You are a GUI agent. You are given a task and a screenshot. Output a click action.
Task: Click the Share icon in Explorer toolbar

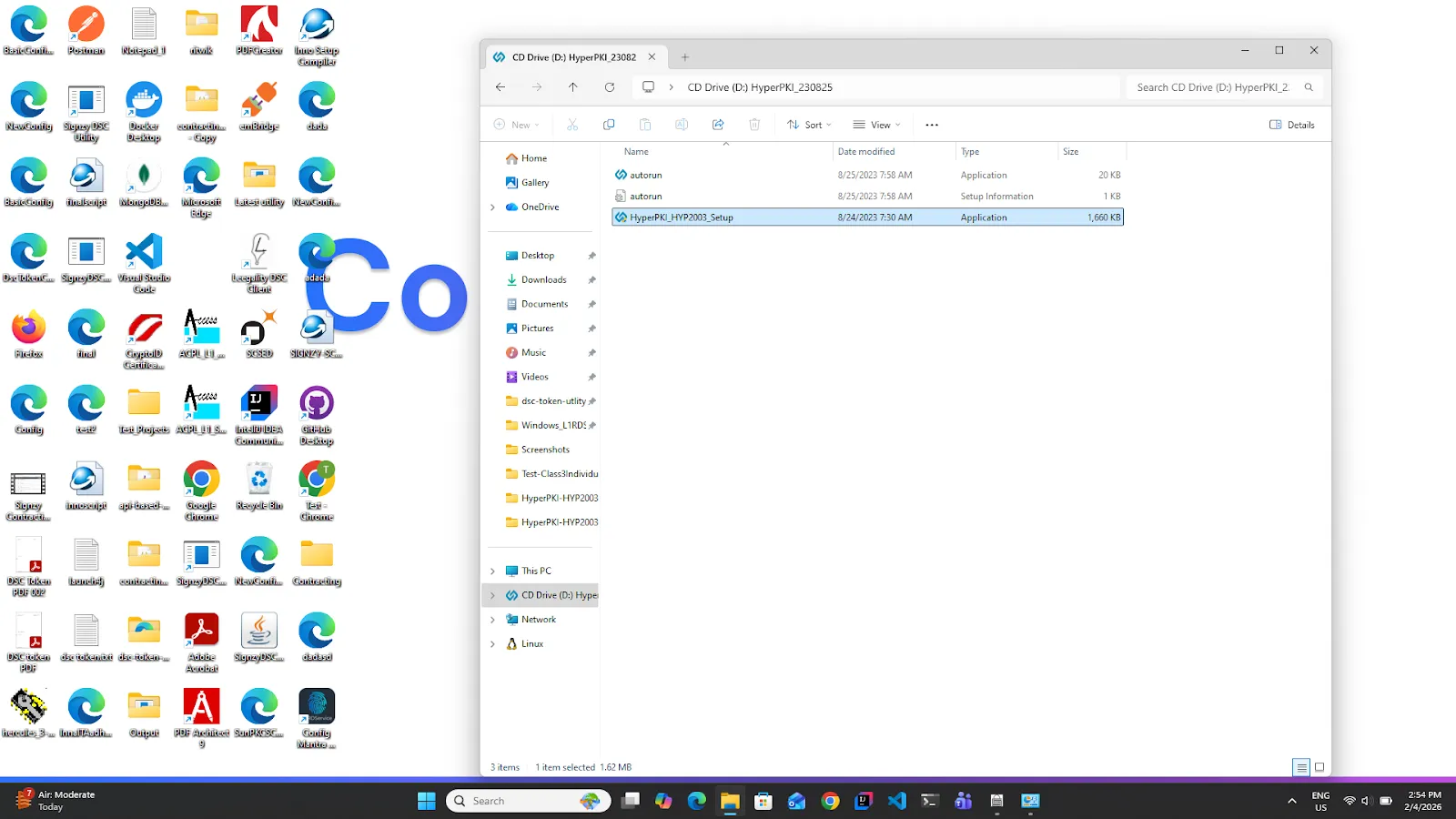pos(718,125)
